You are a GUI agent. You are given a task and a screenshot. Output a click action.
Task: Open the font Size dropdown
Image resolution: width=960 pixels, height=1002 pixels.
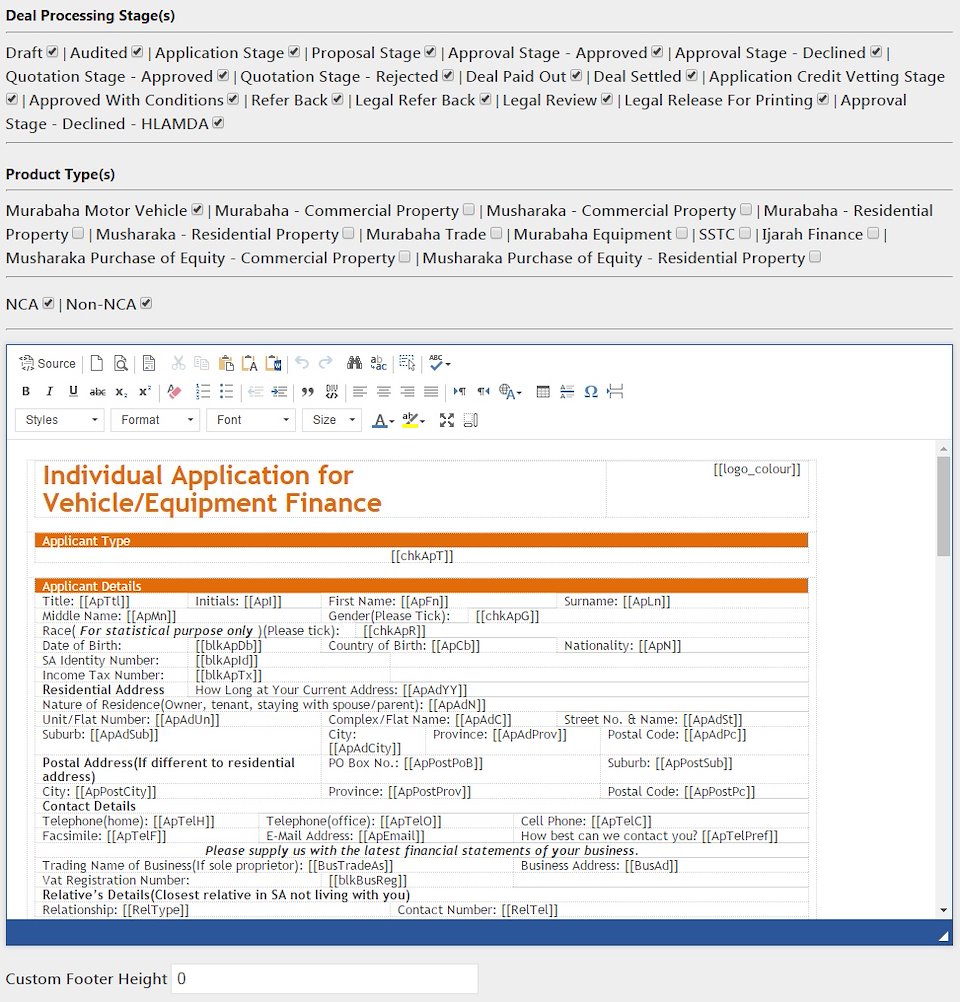(x=332, y=420)
